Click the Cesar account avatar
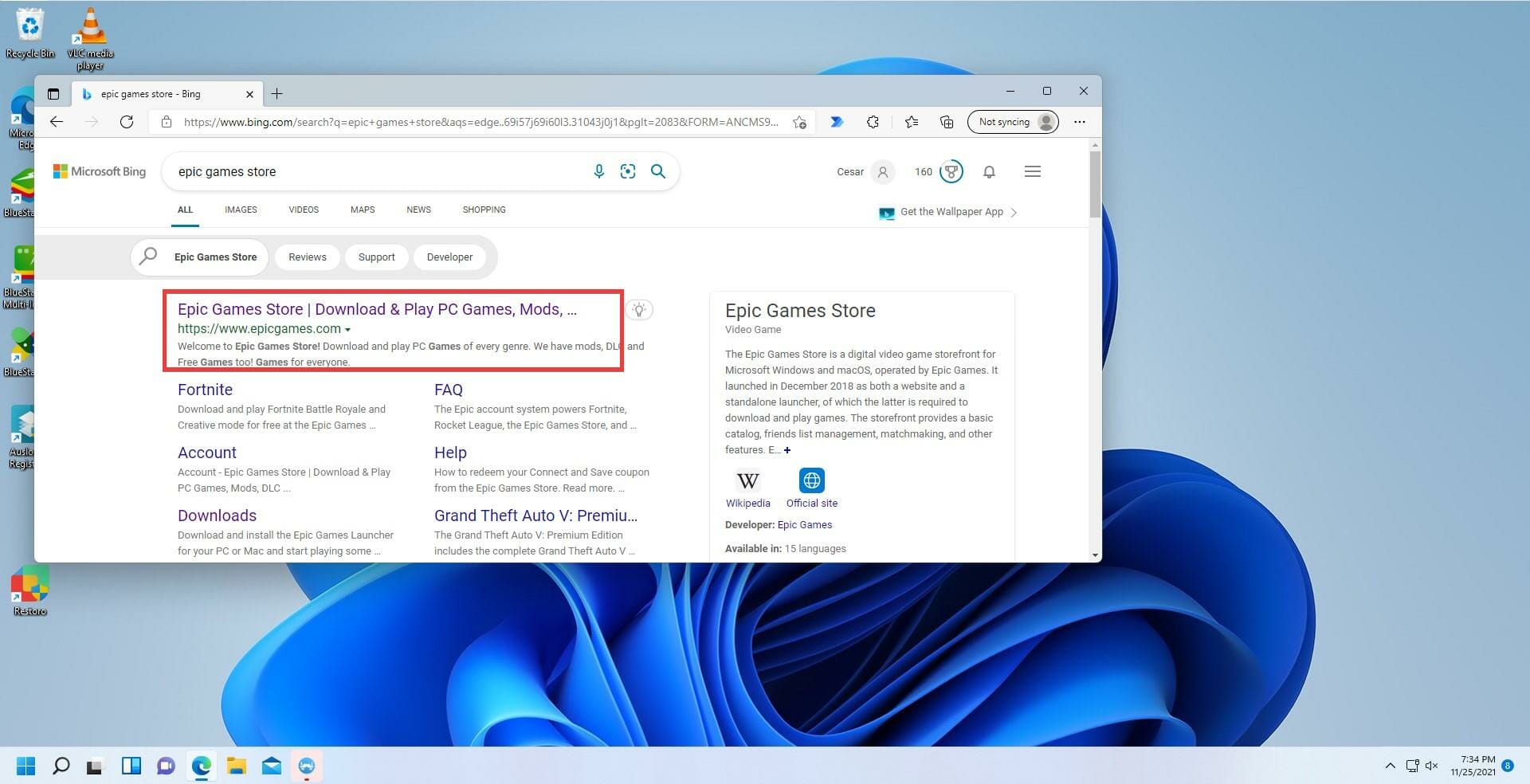The image size is (1530, 784). click(883, 171)
